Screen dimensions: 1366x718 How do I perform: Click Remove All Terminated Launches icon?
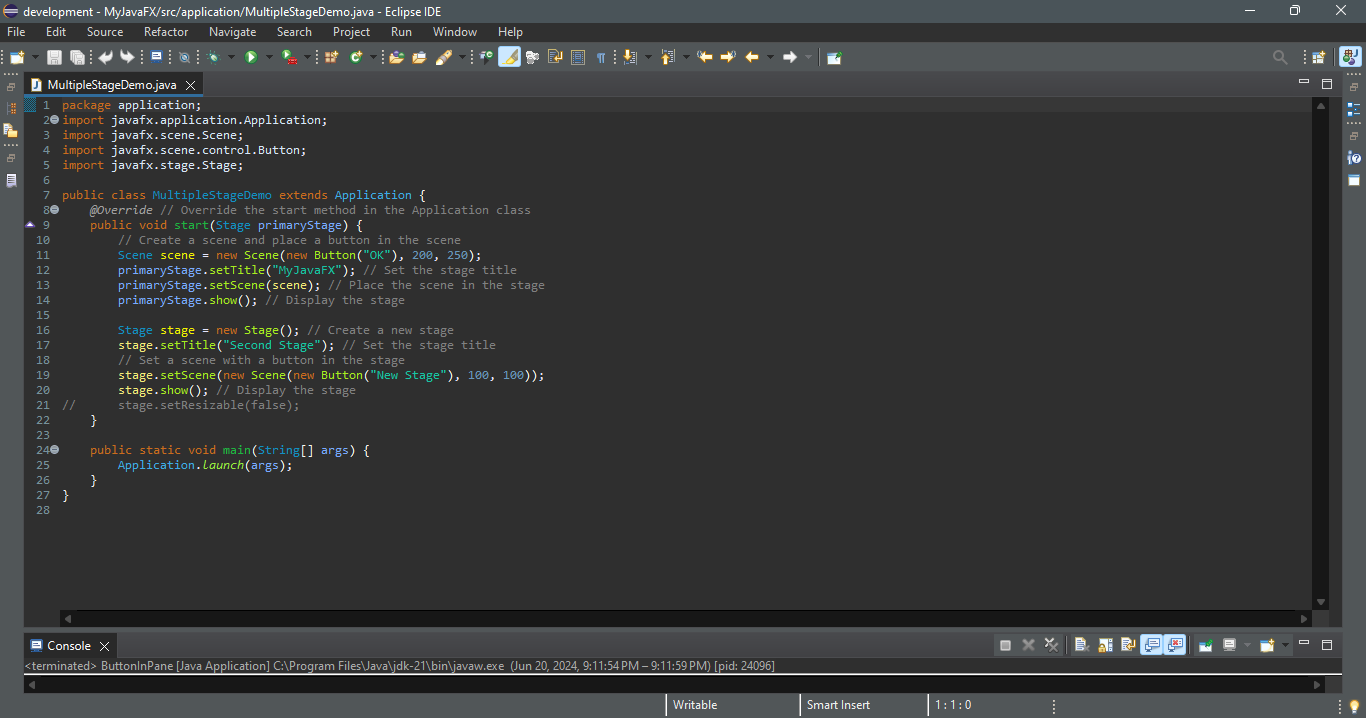1051,645
